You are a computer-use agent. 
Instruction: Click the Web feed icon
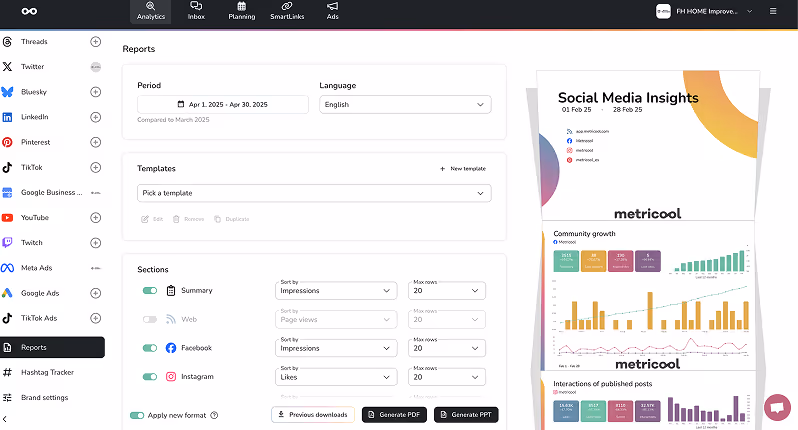pos(171,320)
